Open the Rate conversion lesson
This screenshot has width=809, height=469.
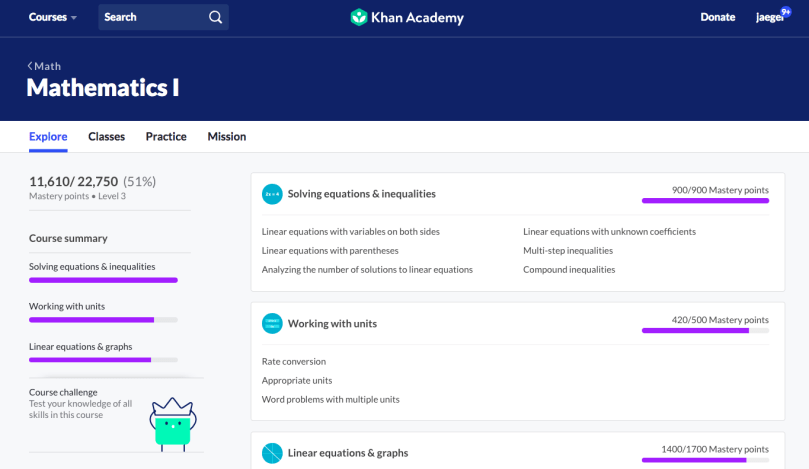point(294,362)
